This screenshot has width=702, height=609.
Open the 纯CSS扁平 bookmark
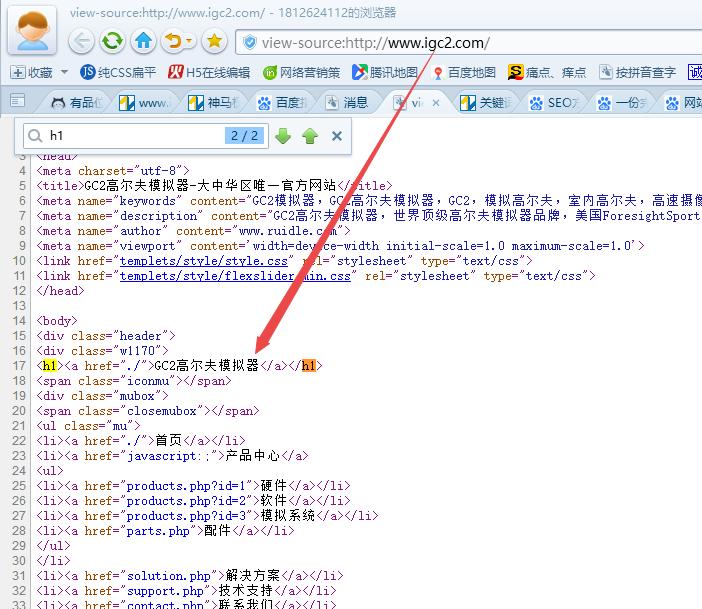pos(118,72)
